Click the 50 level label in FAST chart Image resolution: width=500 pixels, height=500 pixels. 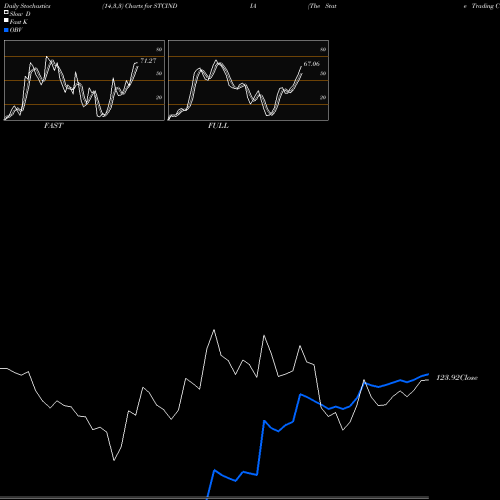159,73
